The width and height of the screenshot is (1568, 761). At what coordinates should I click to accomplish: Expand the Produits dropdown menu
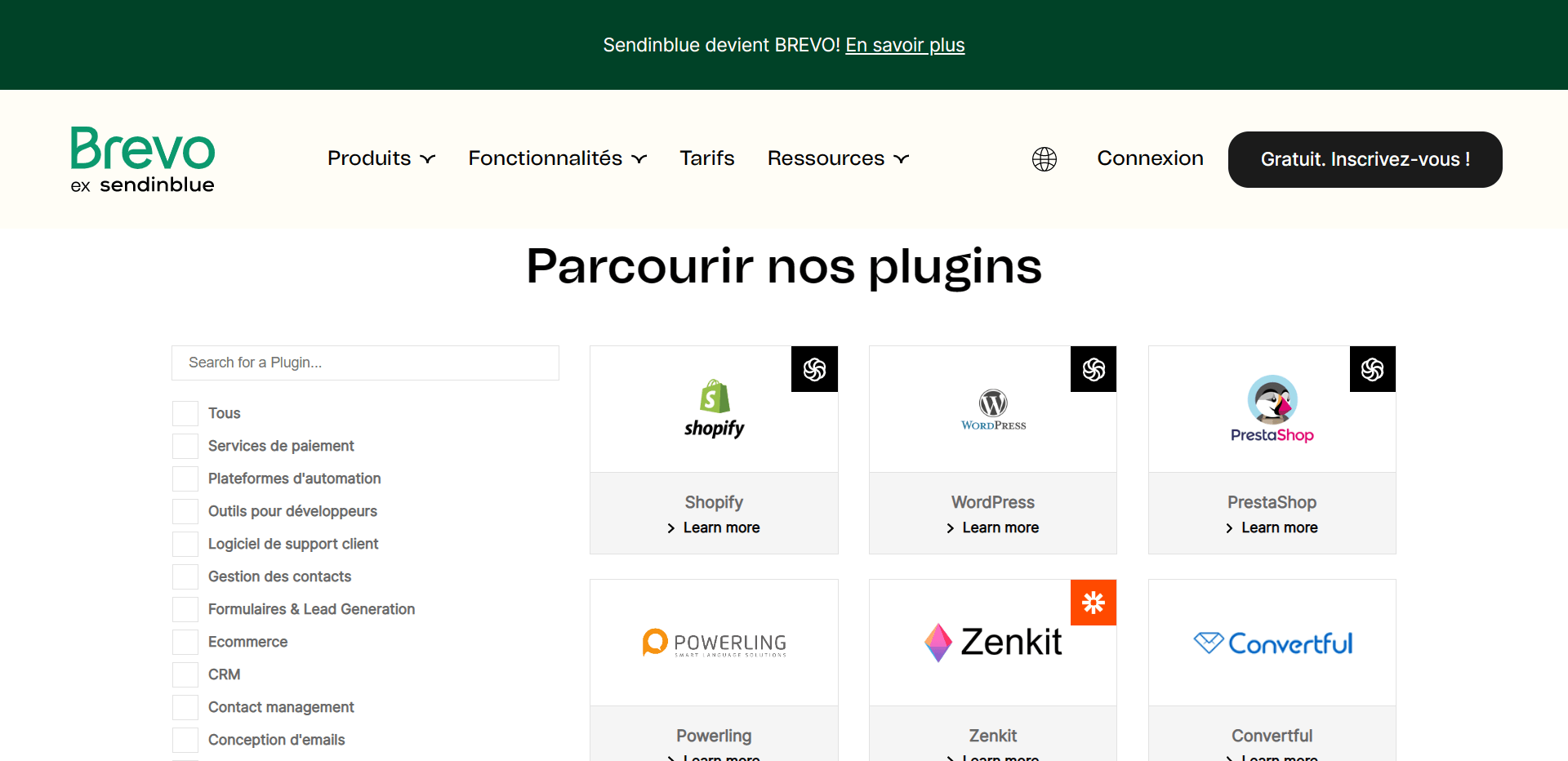pos(381,158)
